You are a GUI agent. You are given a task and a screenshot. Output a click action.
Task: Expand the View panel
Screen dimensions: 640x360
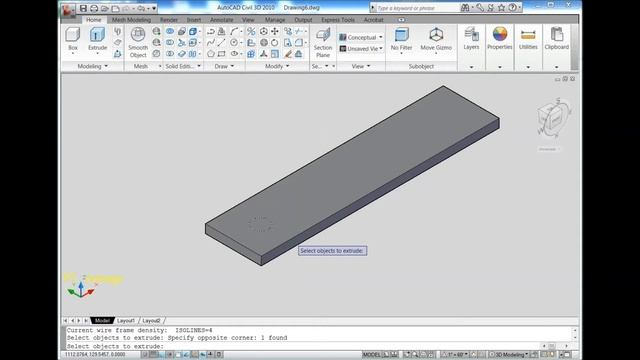click(361, 66)
